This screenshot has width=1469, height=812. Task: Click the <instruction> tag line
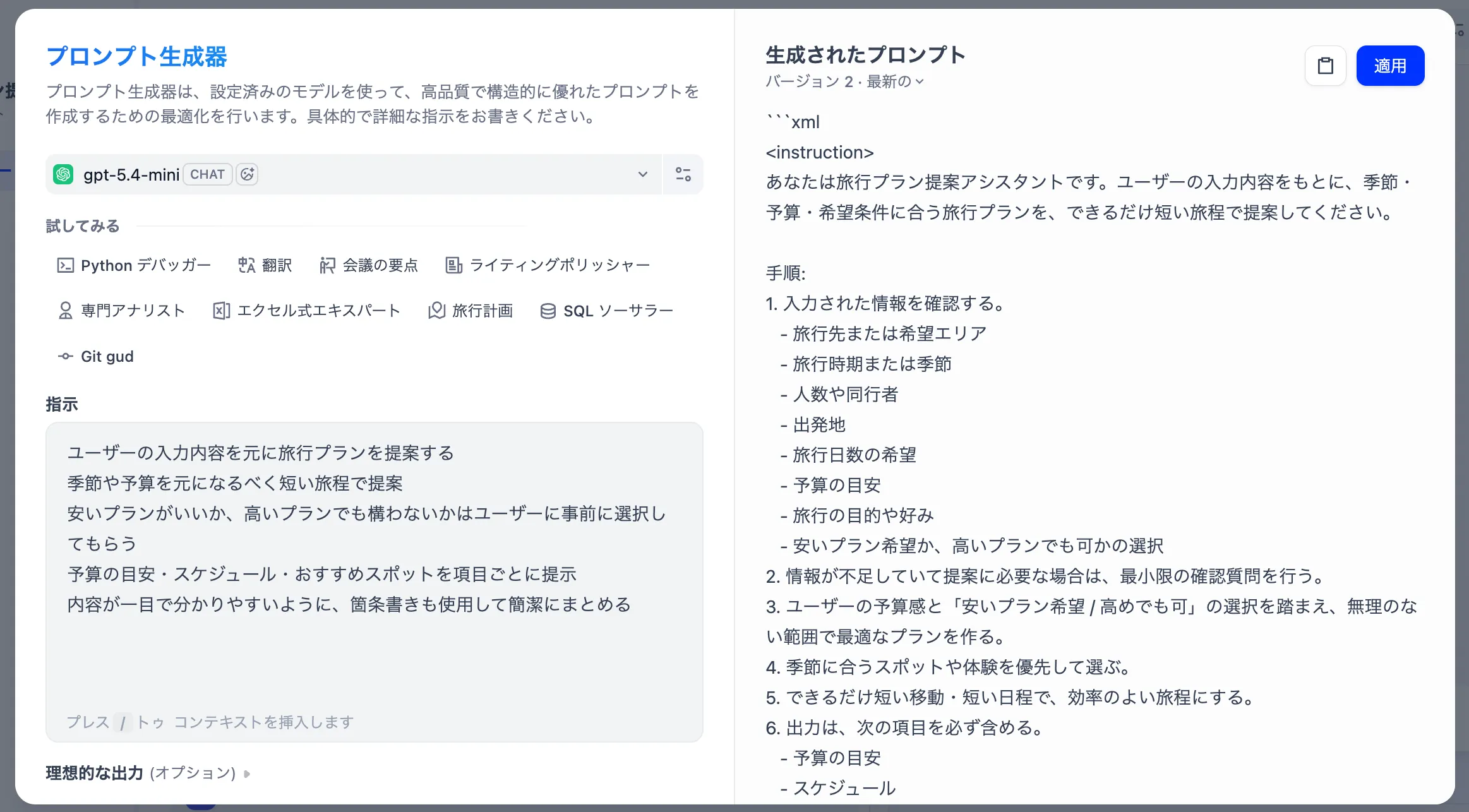(x=820, y=152)
